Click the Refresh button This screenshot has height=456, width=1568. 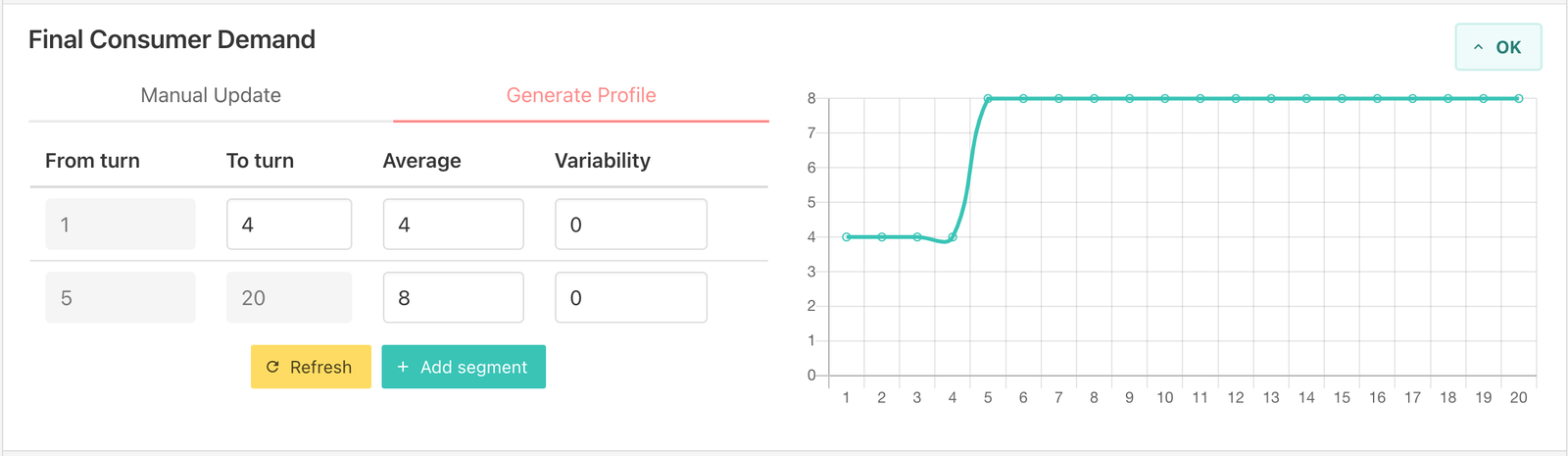(x=311, y=367)
